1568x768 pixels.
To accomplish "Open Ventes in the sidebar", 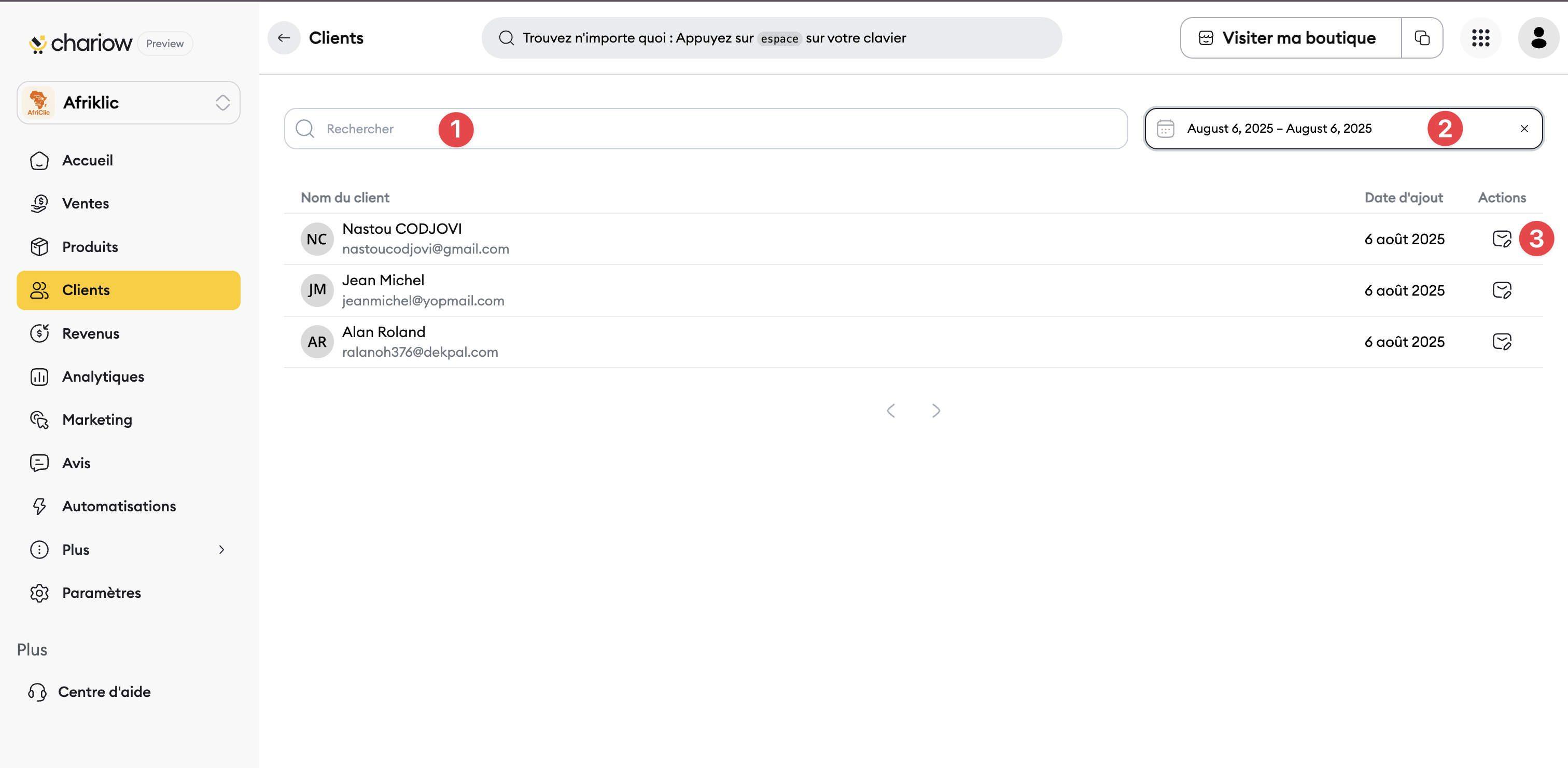I will [86, 203].
